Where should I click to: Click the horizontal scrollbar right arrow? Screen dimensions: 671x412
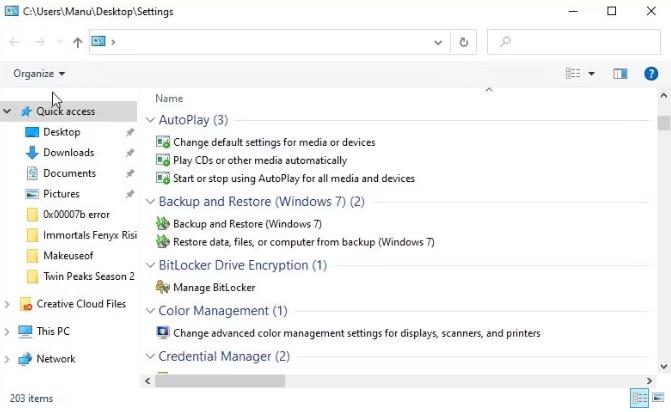[650, 381]
